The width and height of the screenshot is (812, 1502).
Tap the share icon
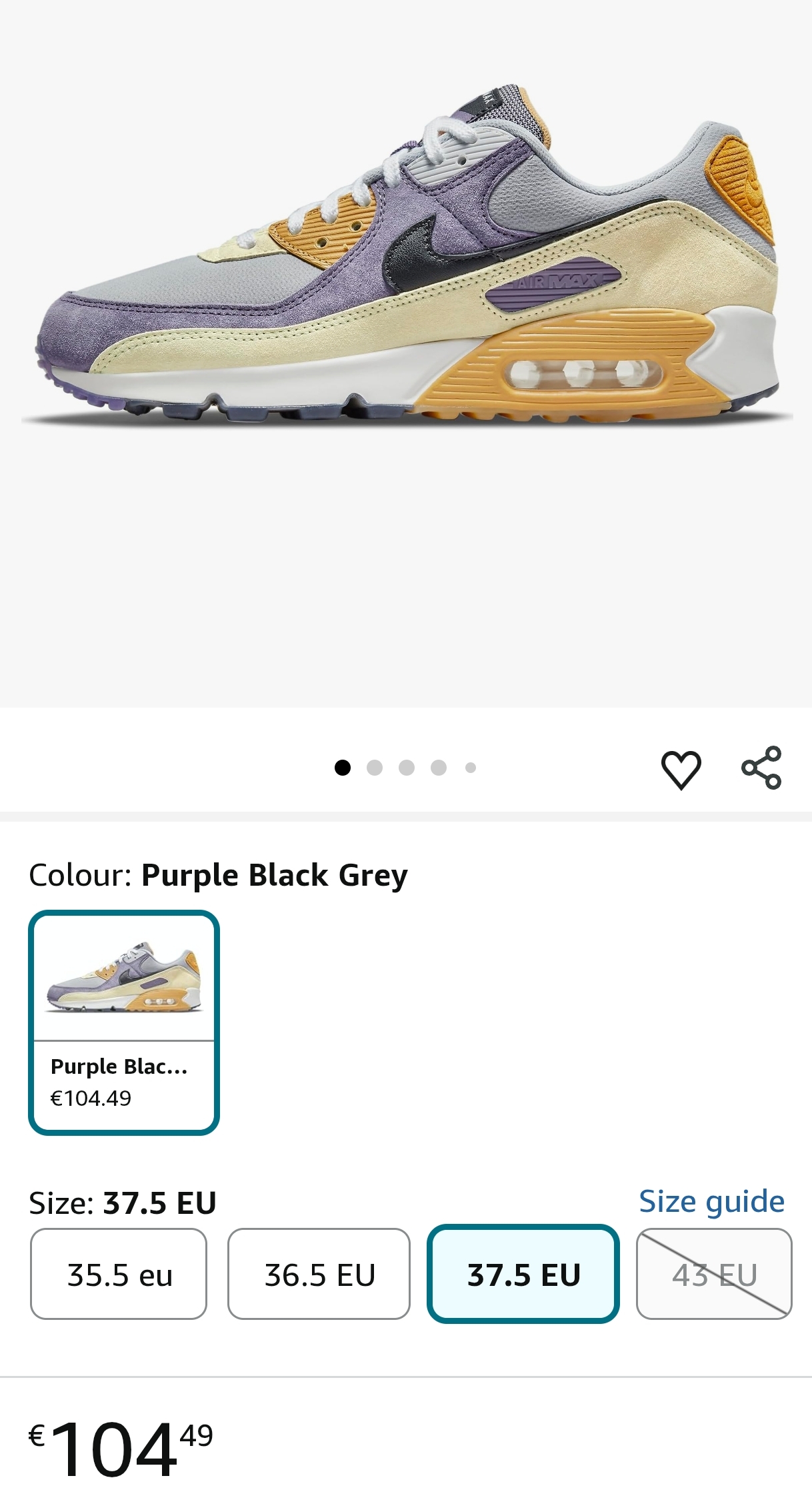[x=761, y=768]
